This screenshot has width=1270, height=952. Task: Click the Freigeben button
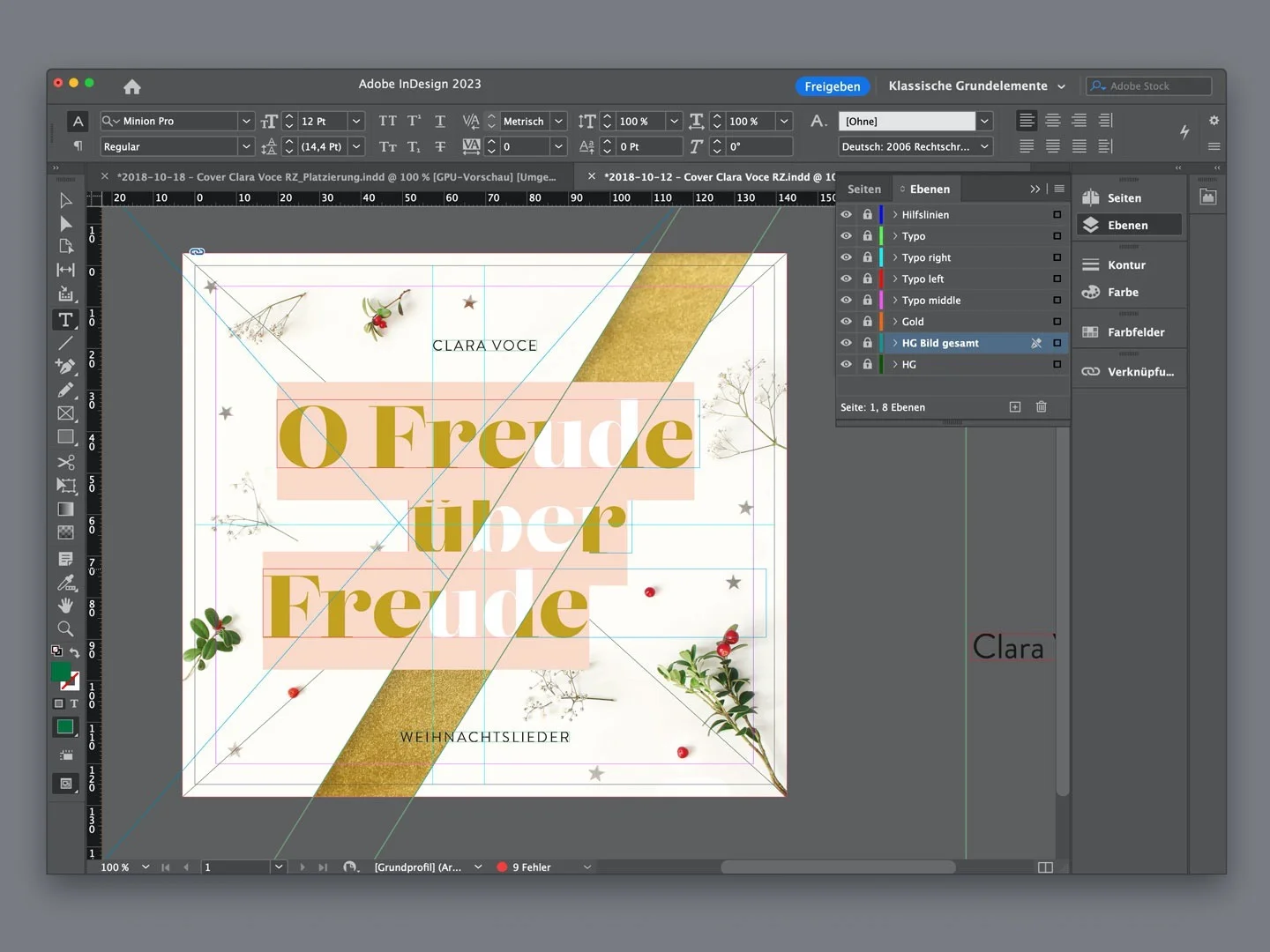[833, 86]
